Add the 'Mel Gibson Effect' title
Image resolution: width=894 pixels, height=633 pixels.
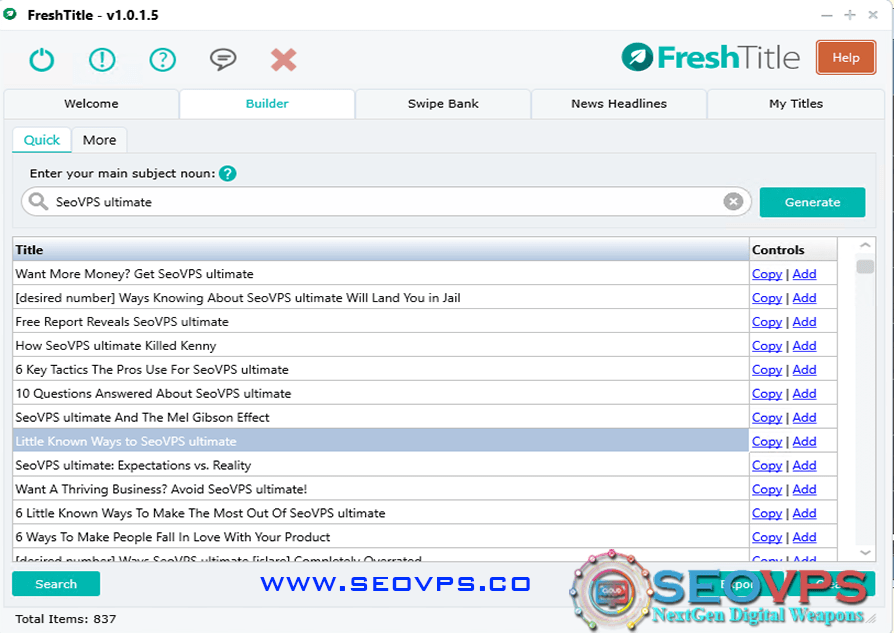pos(804,418)
